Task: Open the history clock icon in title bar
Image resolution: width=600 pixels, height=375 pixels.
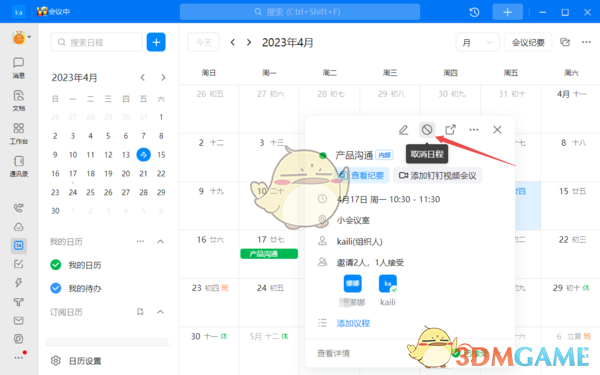Action: 474,12
